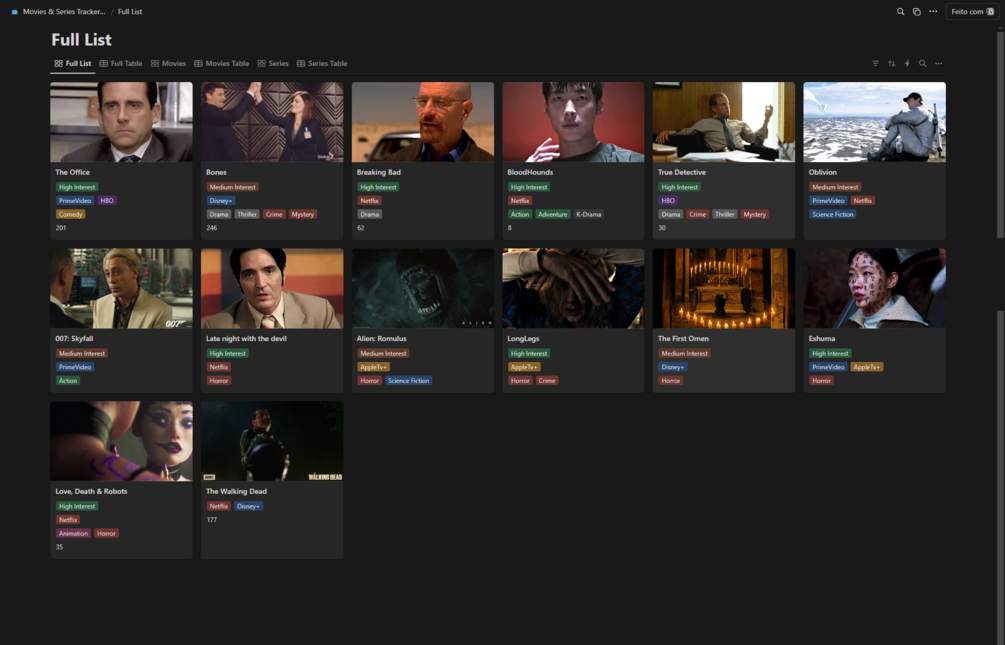Click the Adventure tag on BloodHounds

552,214
